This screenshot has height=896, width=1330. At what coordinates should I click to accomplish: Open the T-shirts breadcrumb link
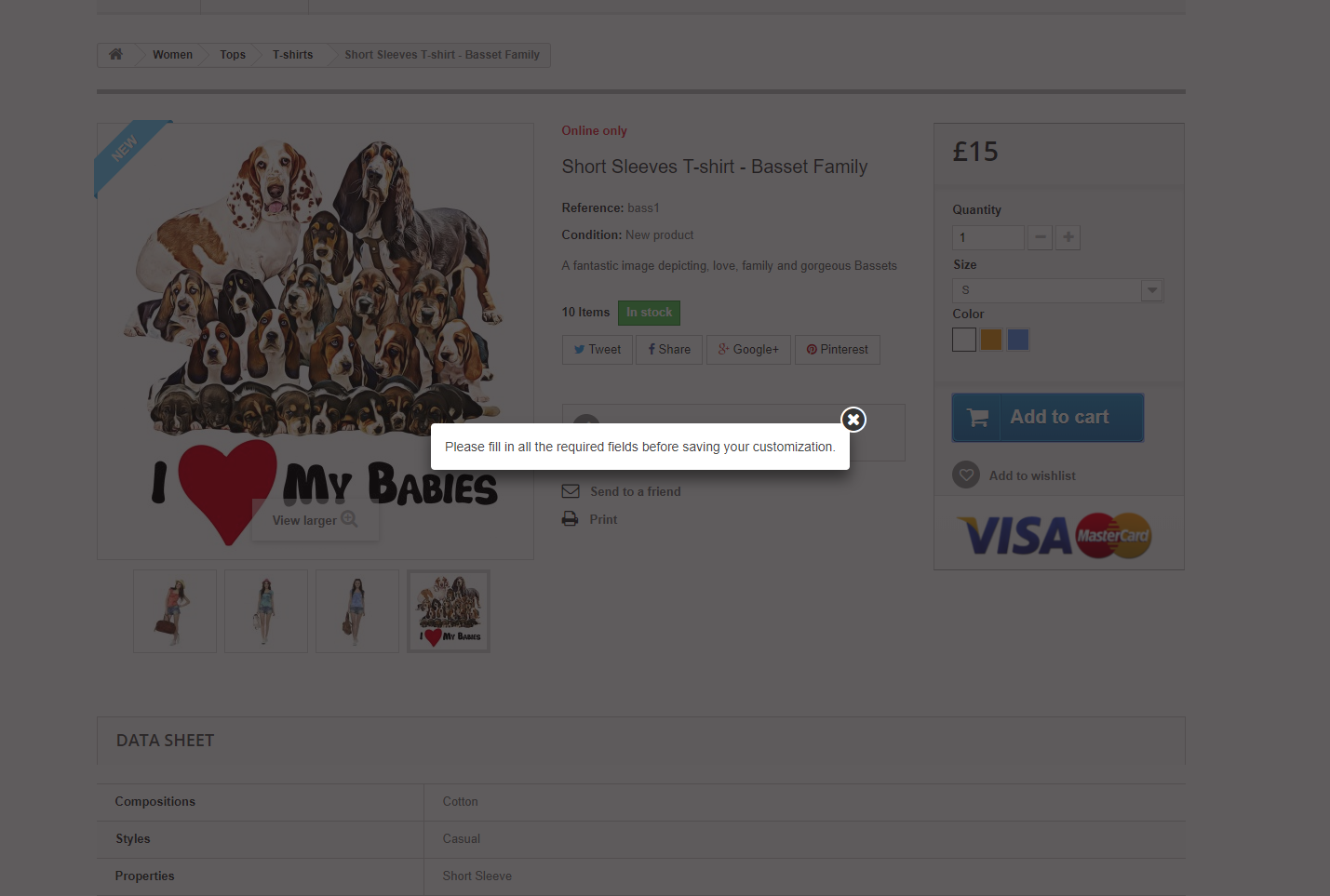click(293, 55)
